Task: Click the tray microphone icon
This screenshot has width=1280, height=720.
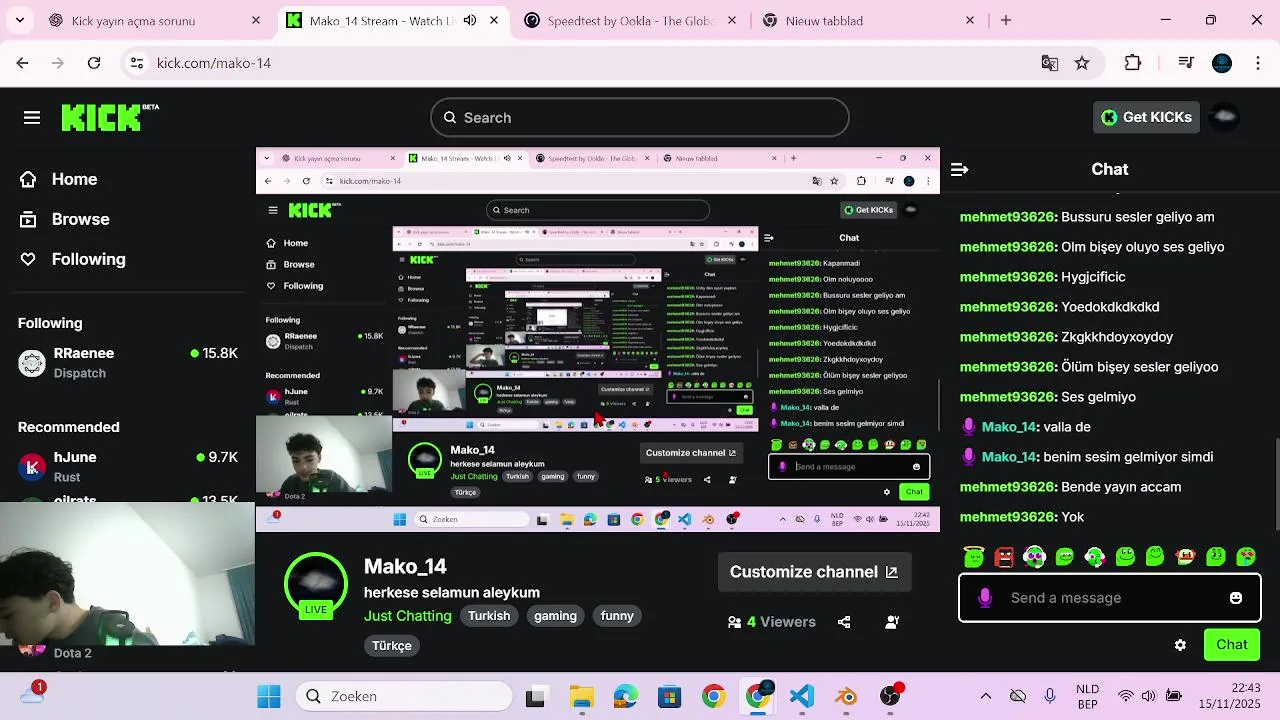Action: 1050,696
